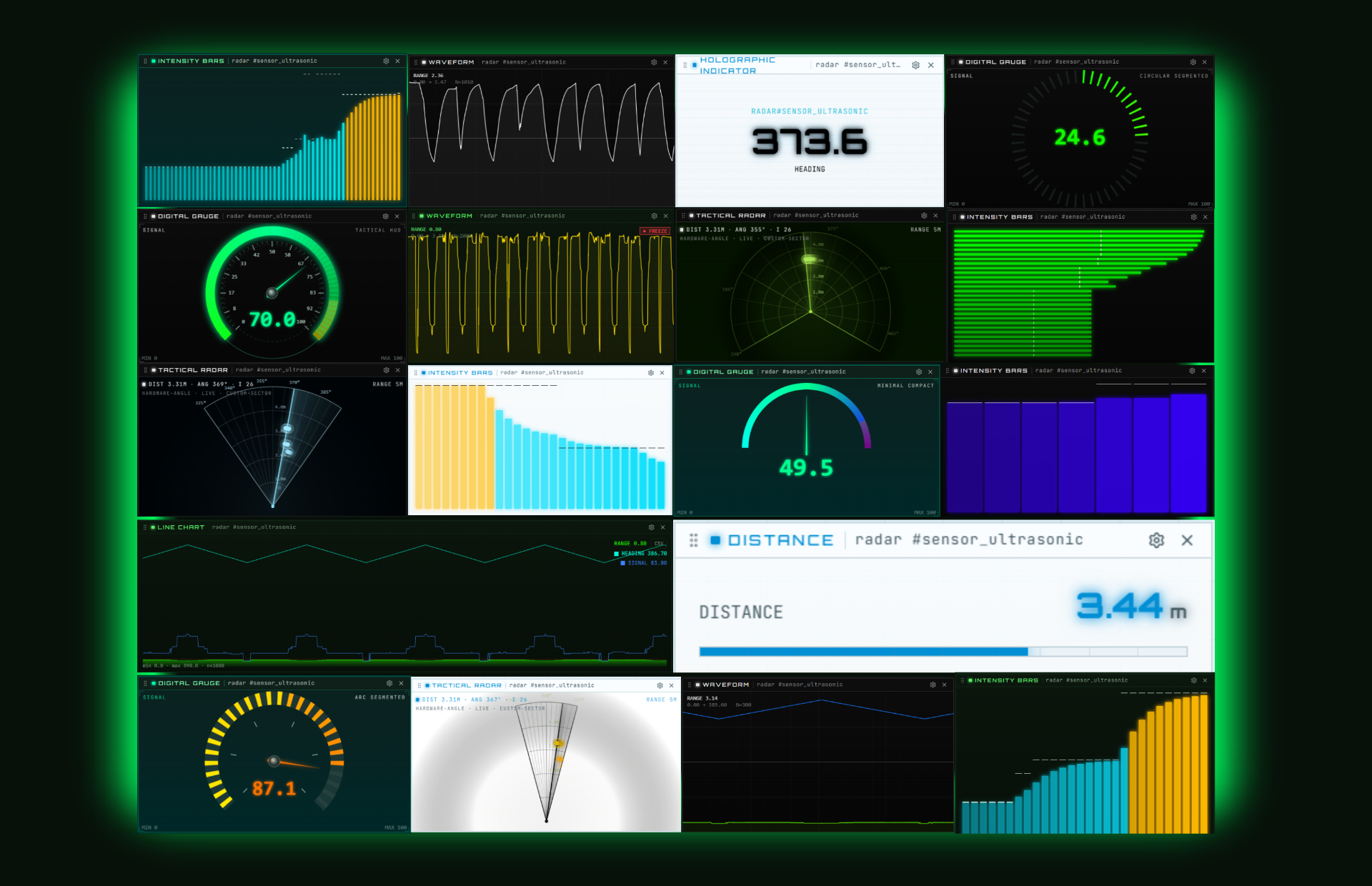
Task: Click min 0.0 max 390.0 footer in Line Chart
Action: pos(184,666)
